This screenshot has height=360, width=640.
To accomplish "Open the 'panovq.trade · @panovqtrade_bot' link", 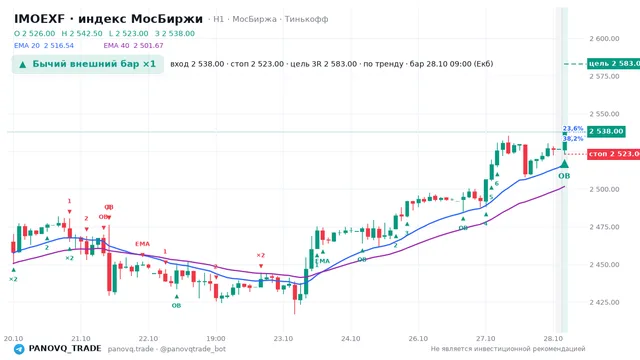I will [167, 349].
